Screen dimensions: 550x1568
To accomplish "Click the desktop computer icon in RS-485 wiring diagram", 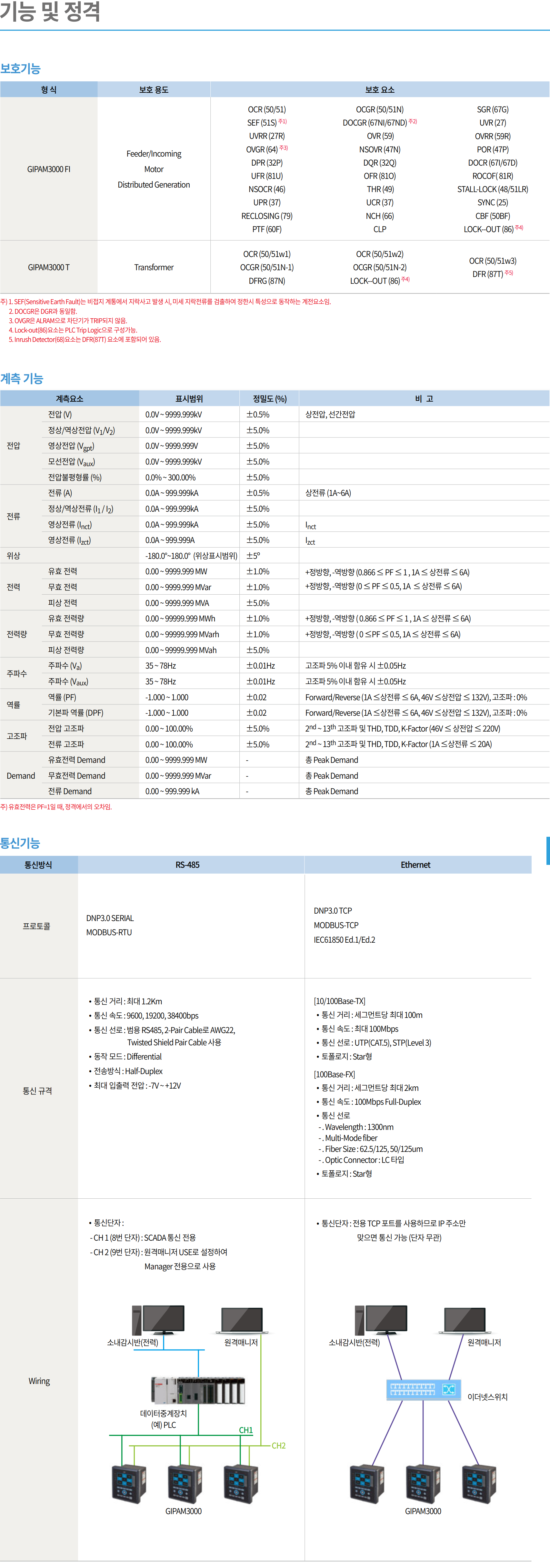I will click(x=157, y=1320).
